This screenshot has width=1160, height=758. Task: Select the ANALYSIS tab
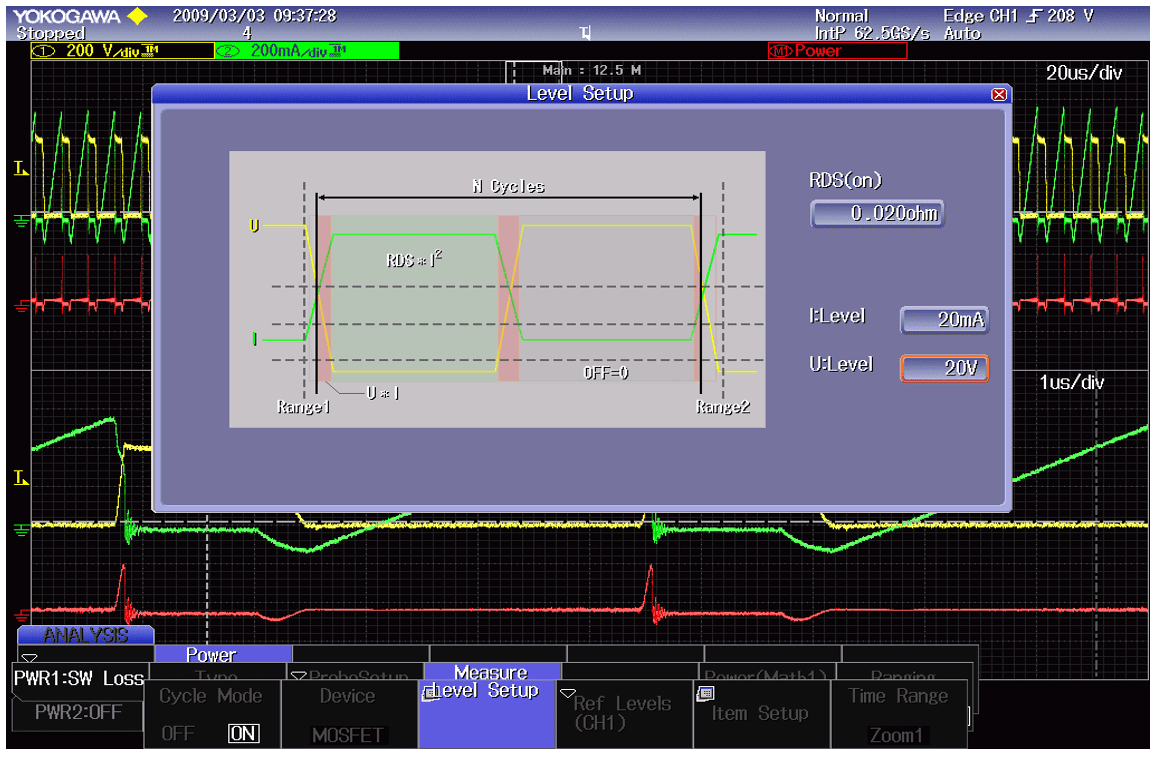point(85,635)
